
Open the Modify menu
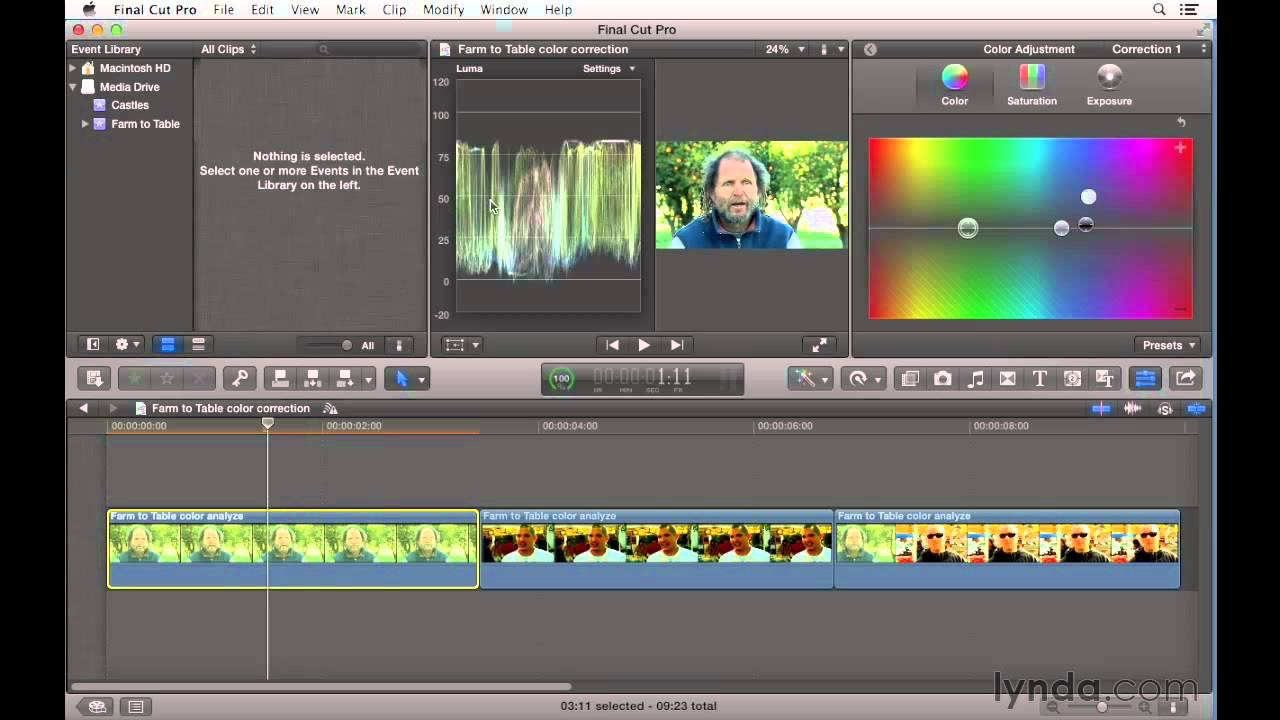click(x=443, y=10)
